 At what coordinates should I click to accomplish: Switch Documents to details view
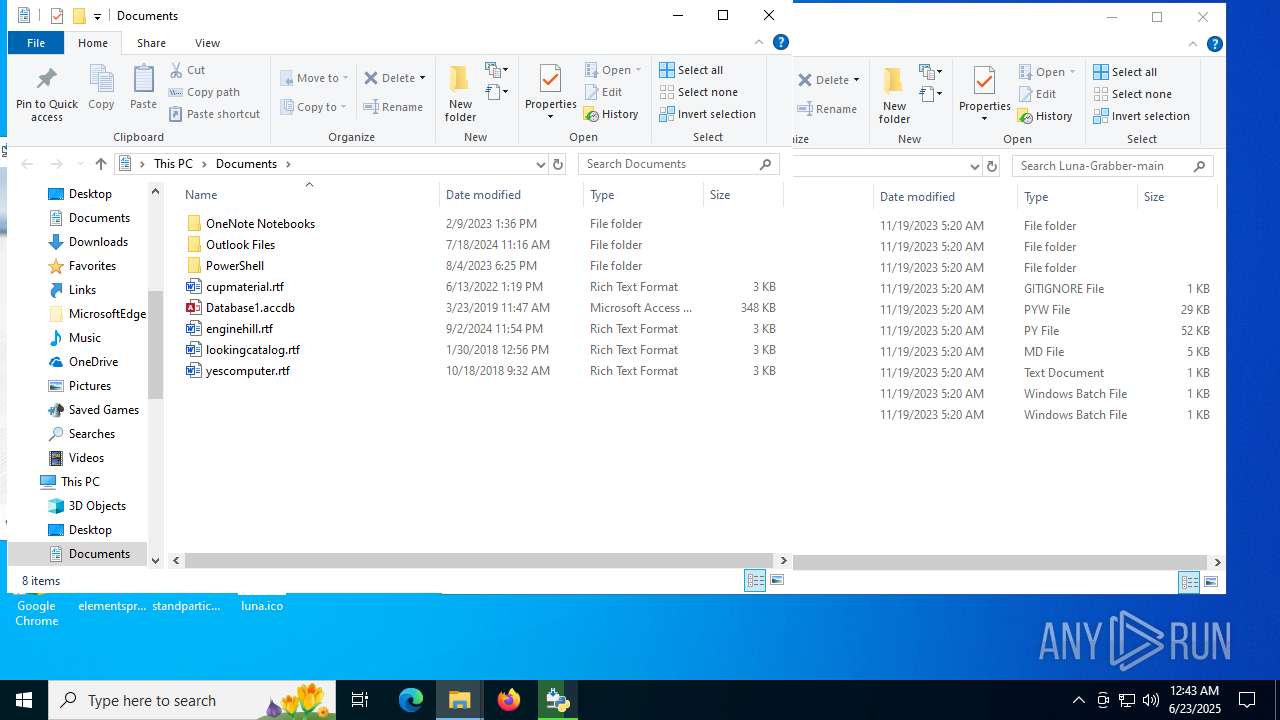point(755,581)
